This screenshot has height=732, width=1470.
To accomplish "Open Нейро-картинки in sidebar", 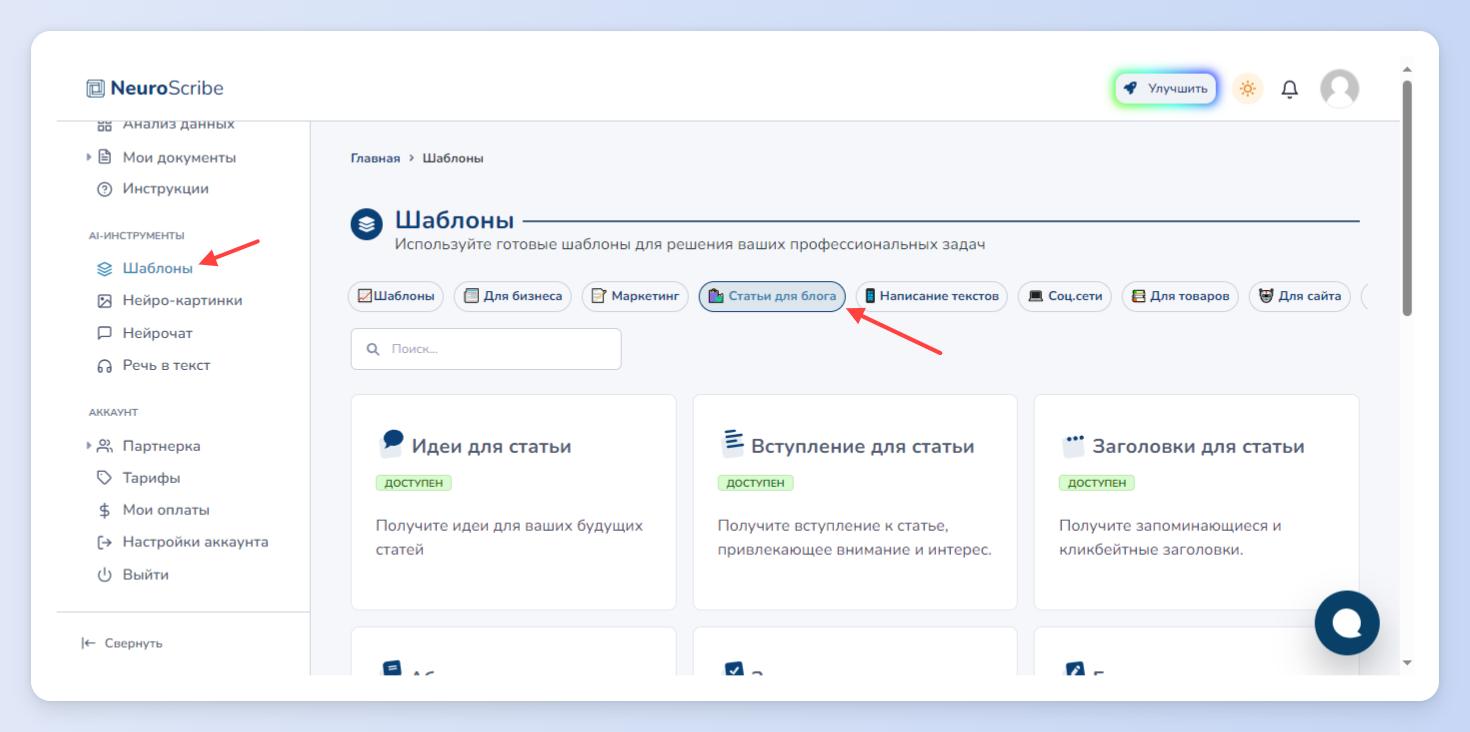I will pyautogui.click(x=182, y=300).
